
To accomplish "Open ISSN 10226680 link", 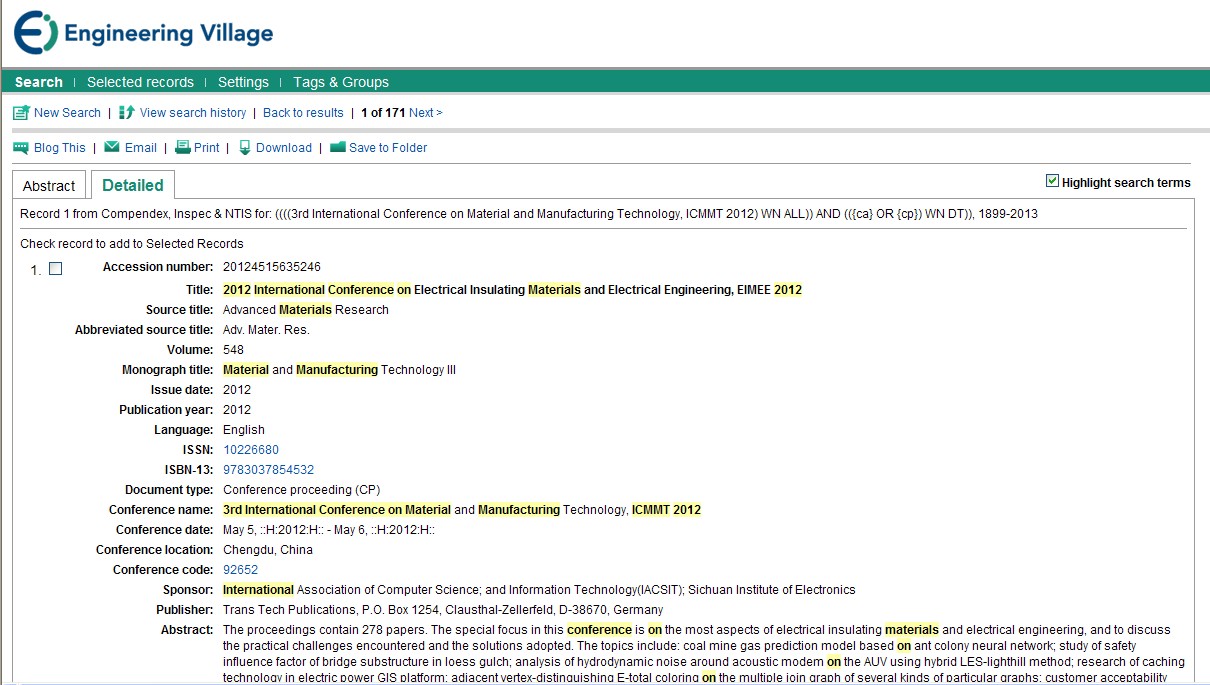I will click(251, 450).
